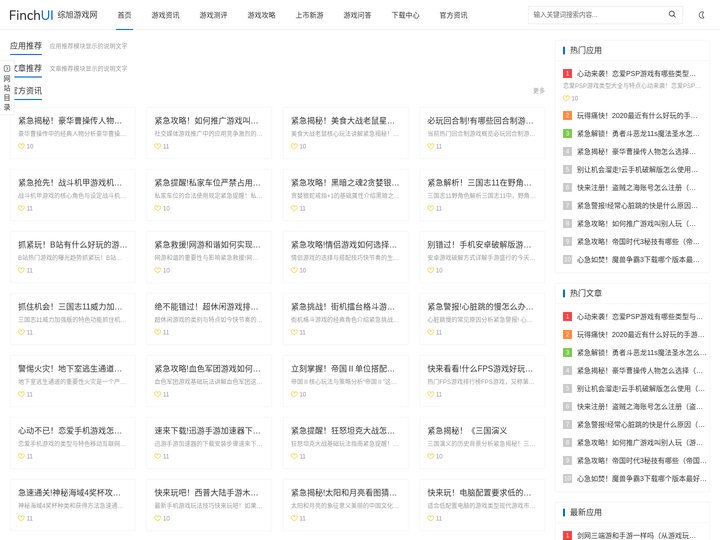Focus the keyword search input field
The image size is (720, 540).
point(597,15)
